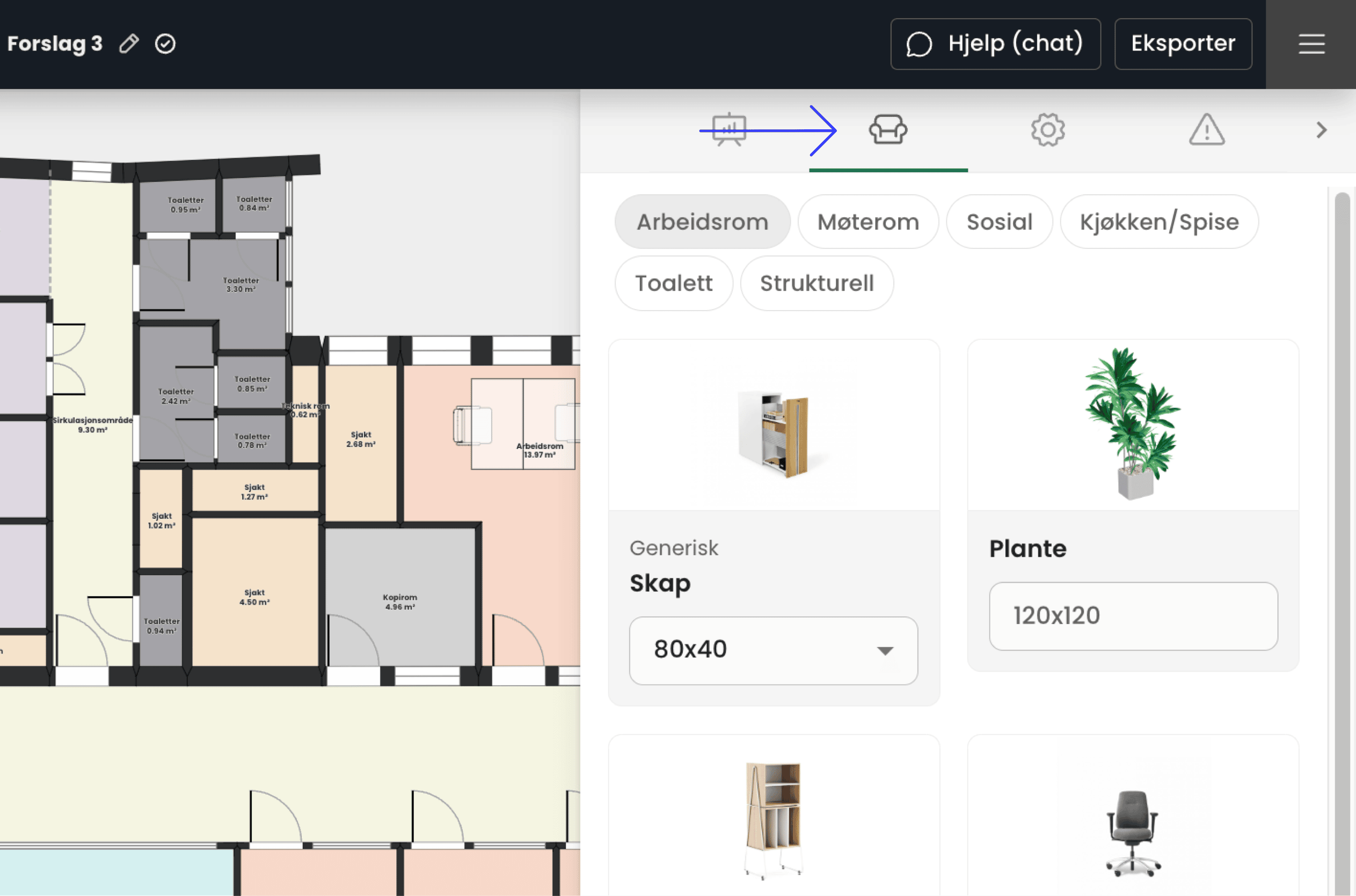Toggle the Sosial category chip
1356x896 pixels.
coord(998,222)
